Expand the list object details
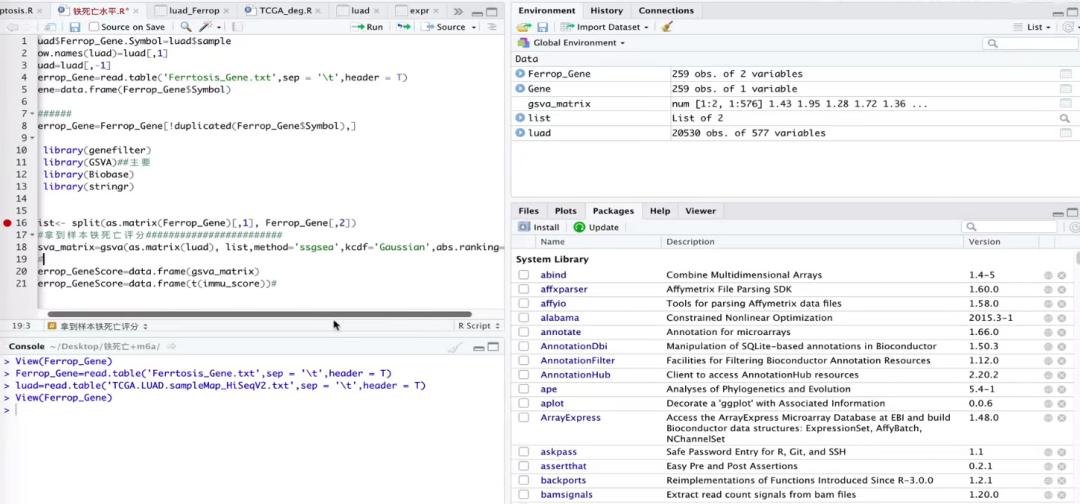 point(521,118)
